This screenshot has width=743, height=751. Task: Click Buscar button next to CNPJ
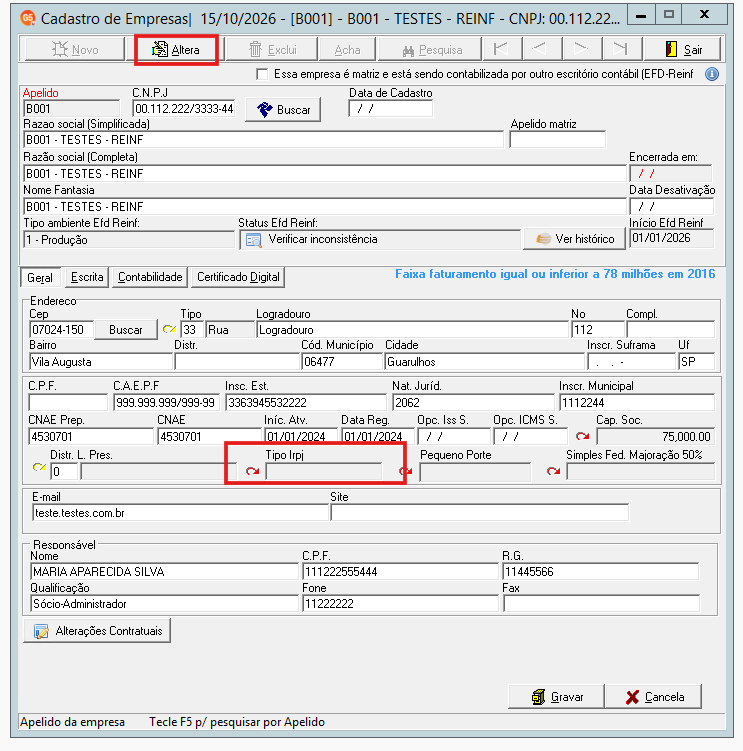(x=283, y=110)
